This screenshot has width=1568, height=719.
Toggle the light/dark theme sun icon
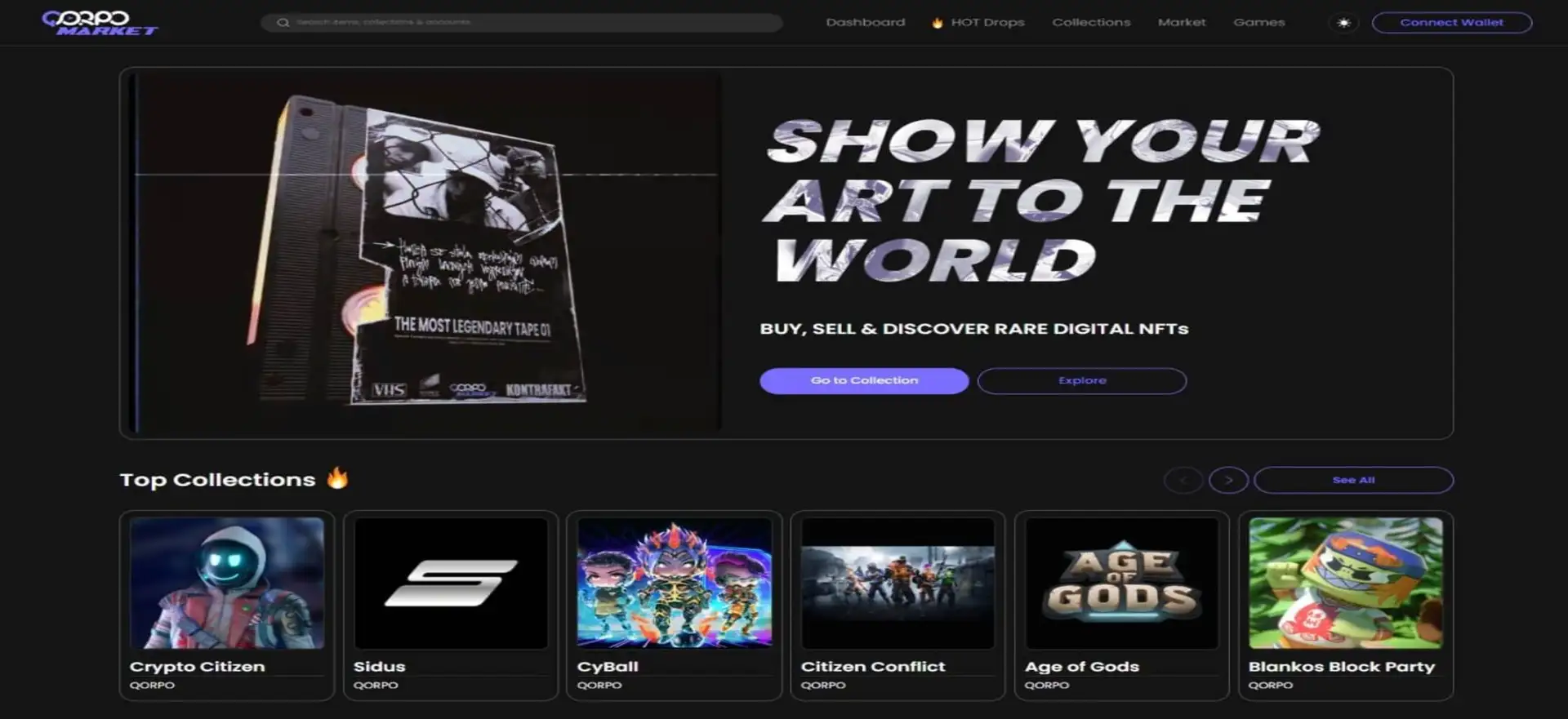click(1343, 23)
